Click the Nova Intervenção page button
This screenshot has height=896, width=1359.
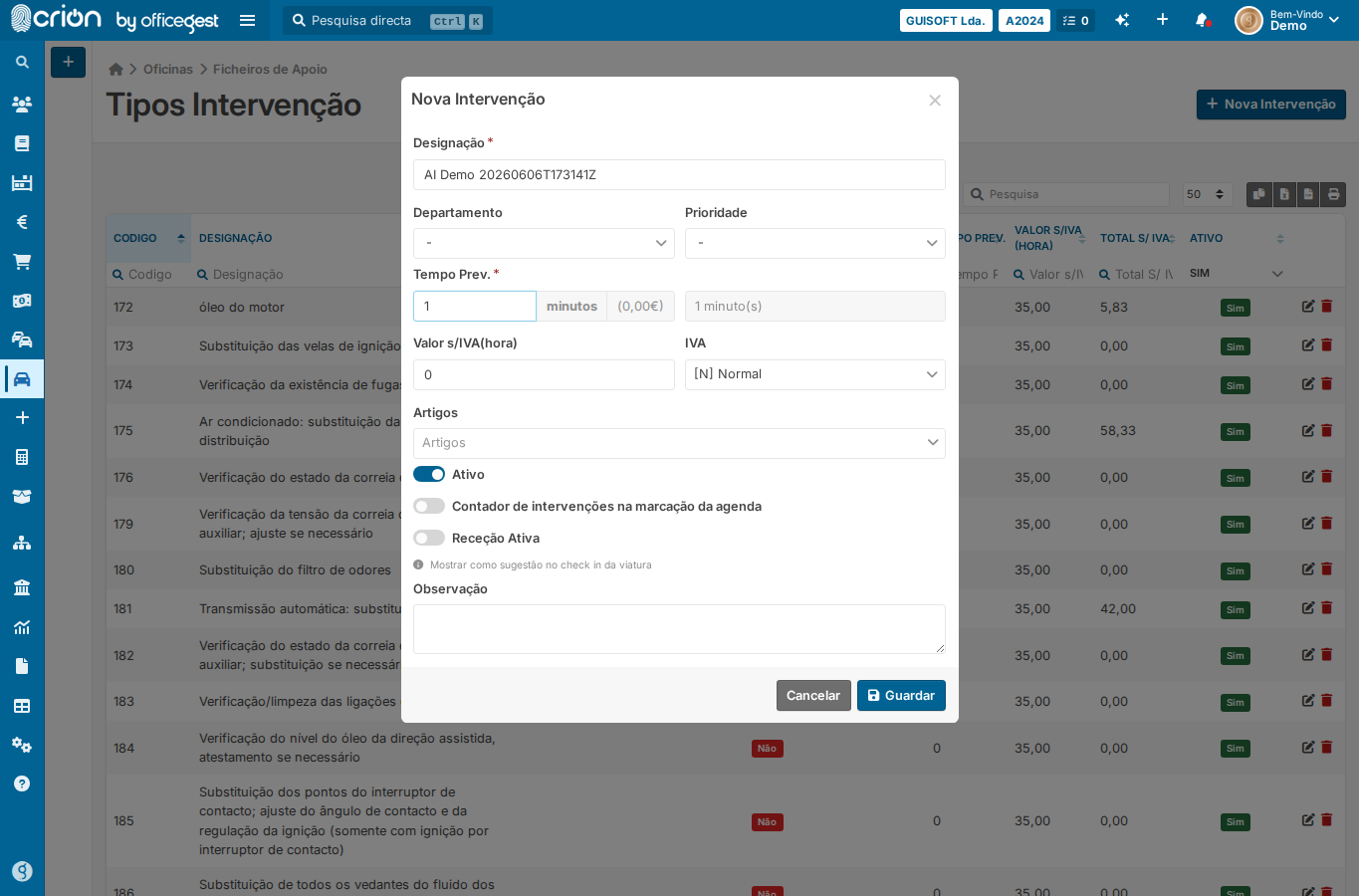pos(1270,104)
